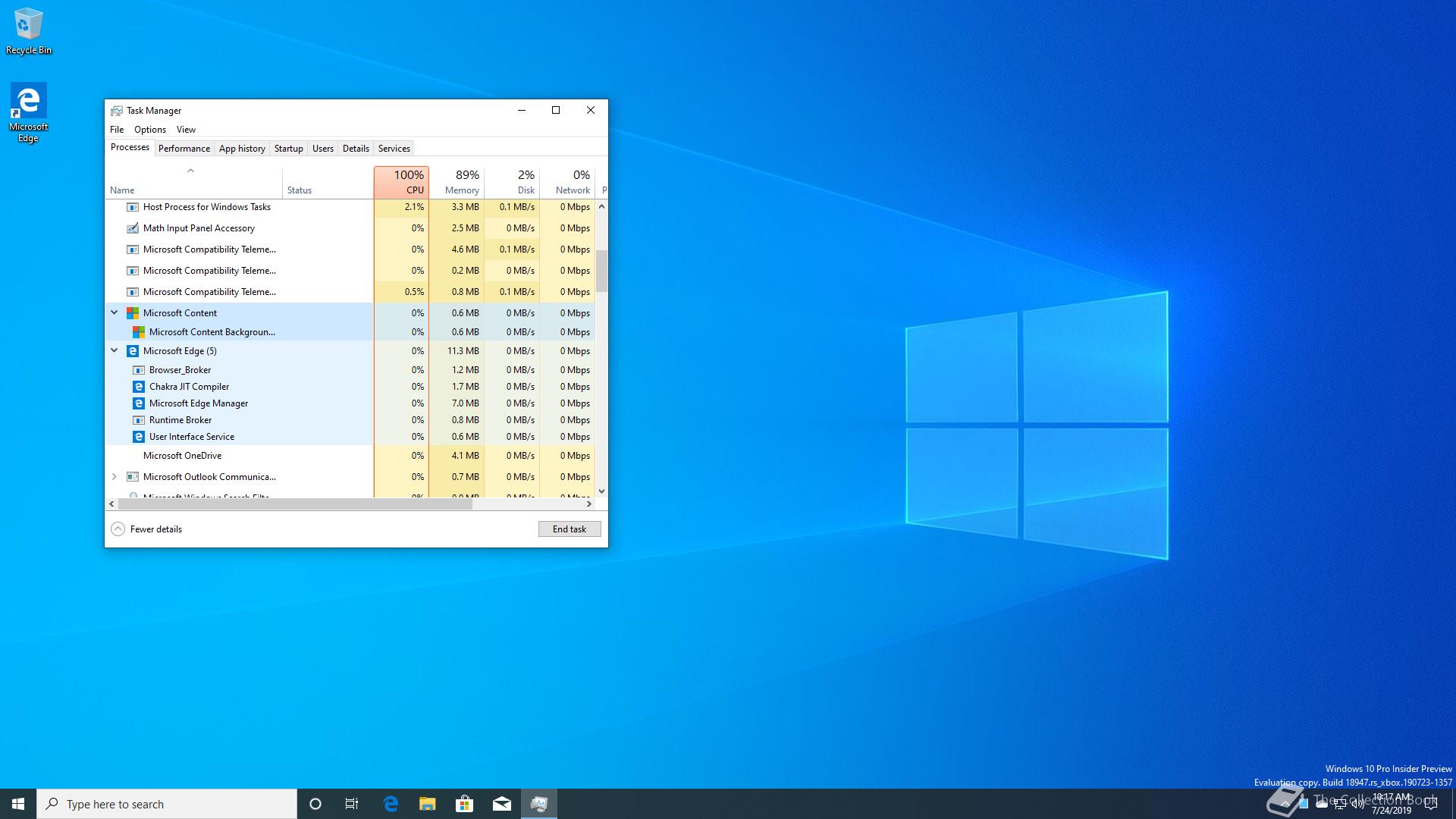Click the vertical scrollbar up arrow
The image size is (1456, 819).
pos(602,206)
